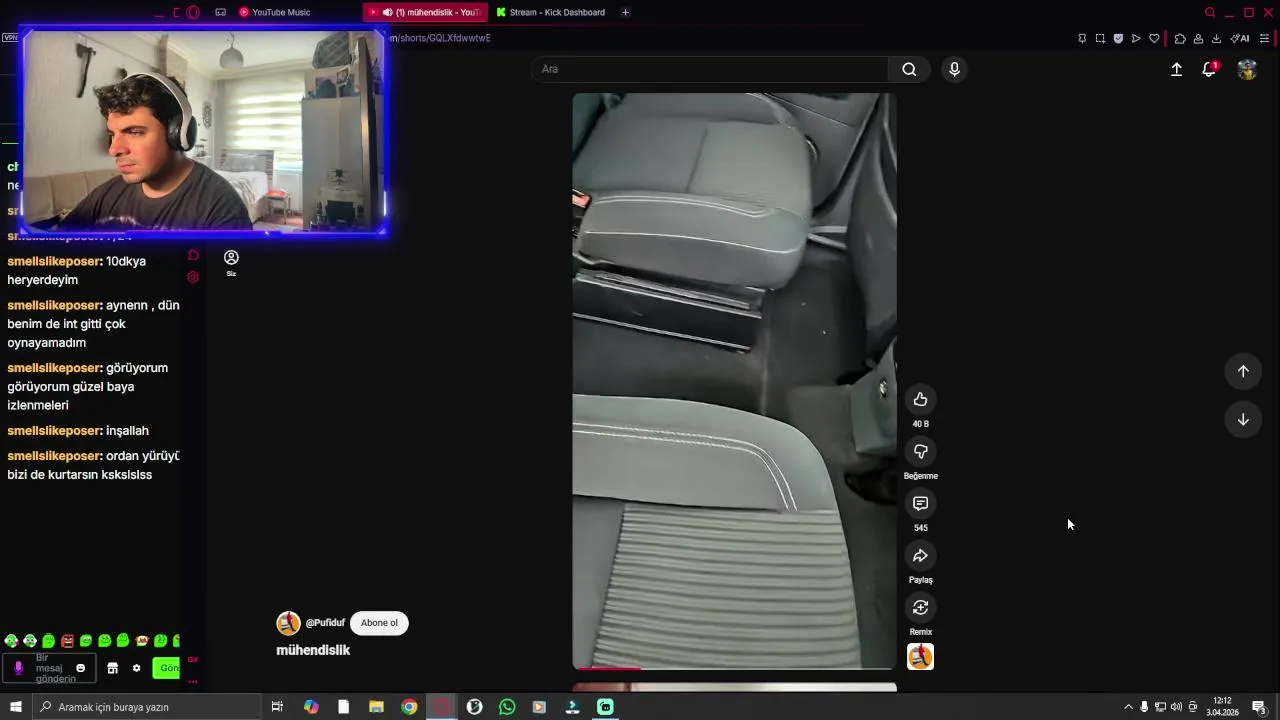The image size is (1280, 720).
Task: Open the comments showing 545
Action: pos(920,504)
